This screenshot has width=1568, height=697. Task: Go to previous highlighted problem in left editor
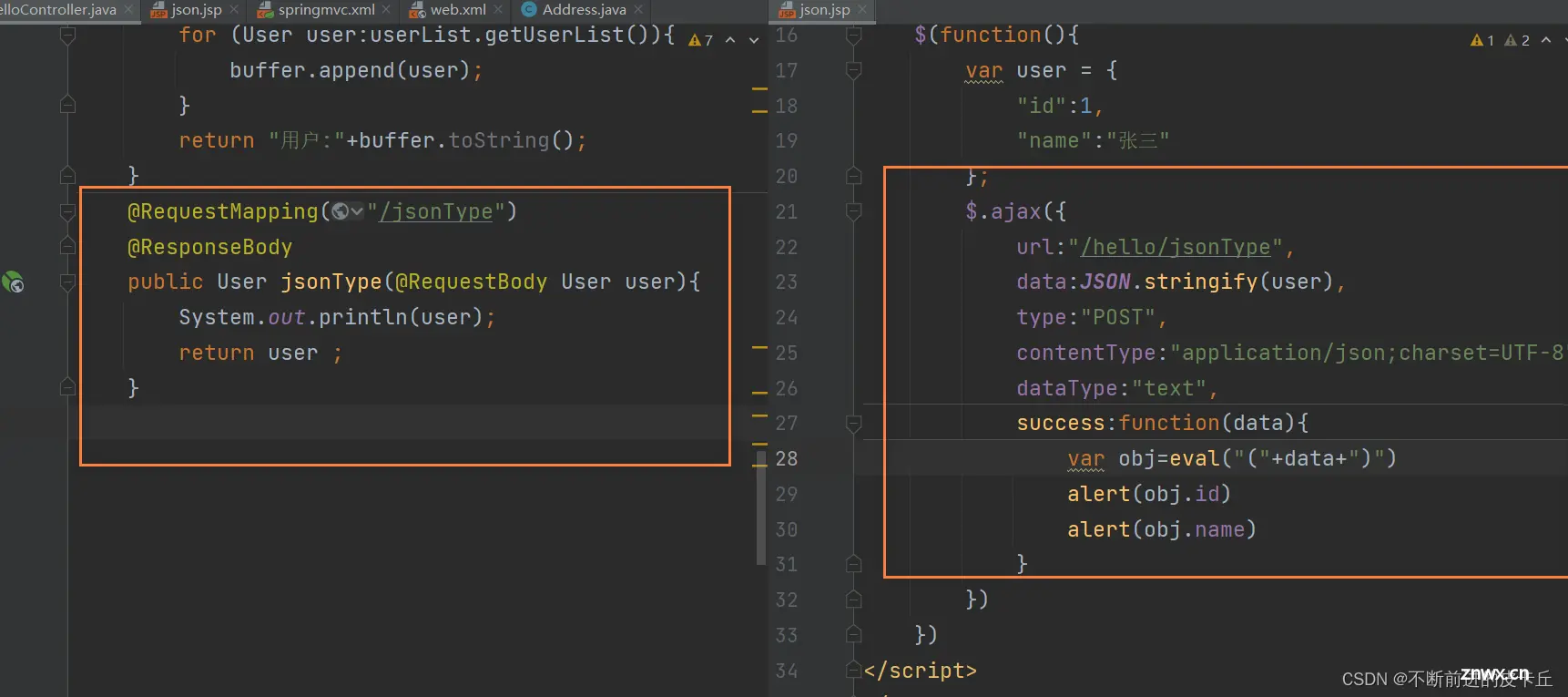pyautogui.click(x=730, y=40)
